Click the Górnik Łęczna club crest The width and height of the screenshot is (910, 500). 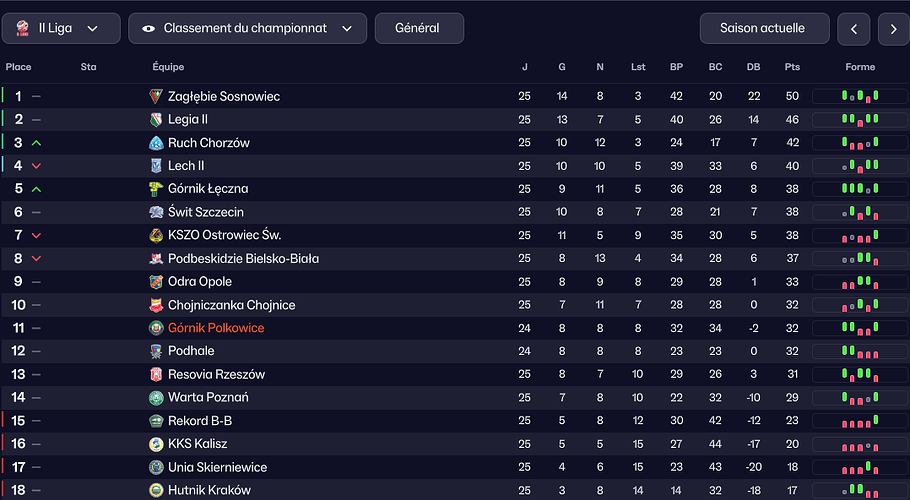(x=156, y=189)
